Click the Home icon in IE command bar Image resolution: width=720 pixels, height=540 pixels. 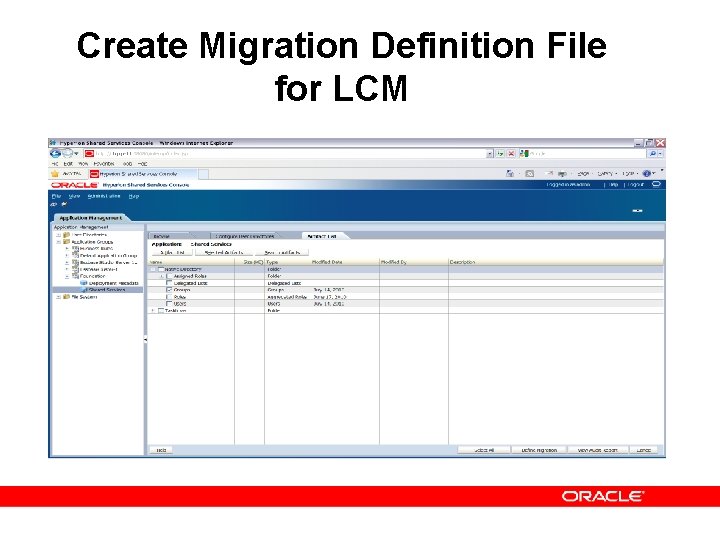point(510,174)
